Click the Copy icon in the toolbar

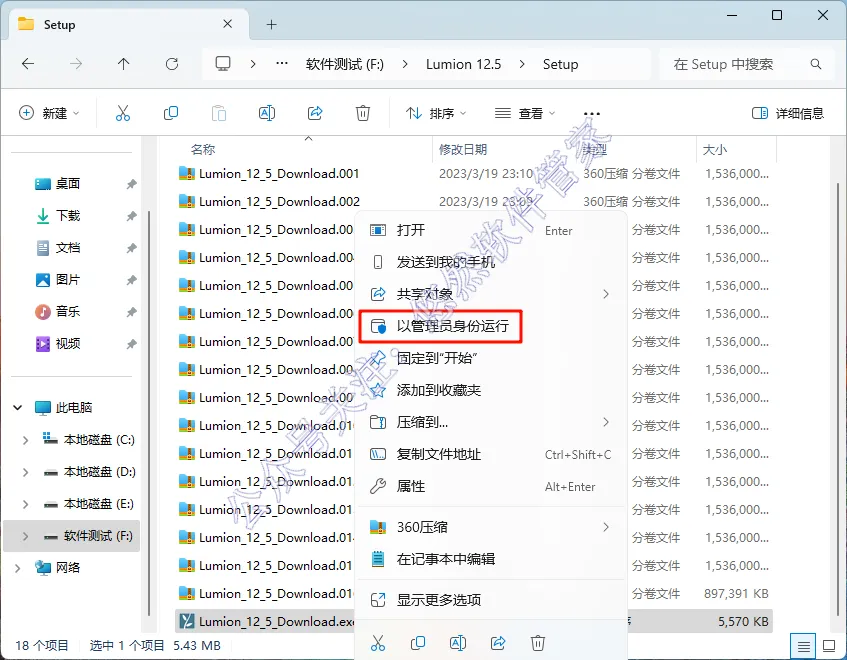coord(171,113)
